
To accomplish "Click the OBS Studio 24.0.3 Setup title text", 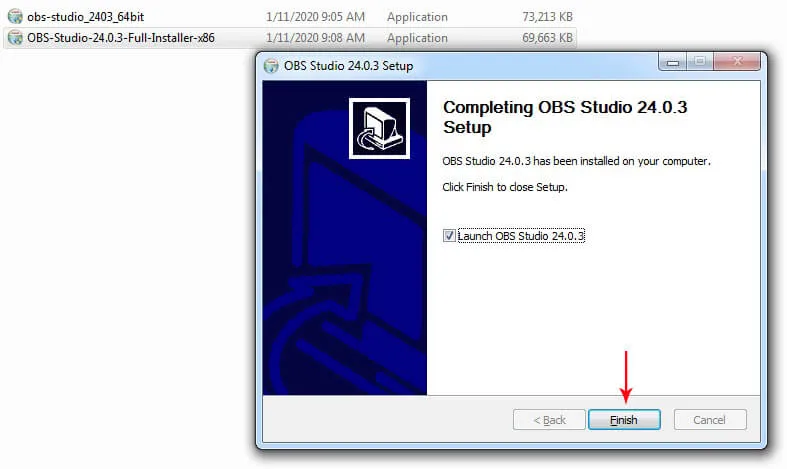I will click(x=348, y=66).
